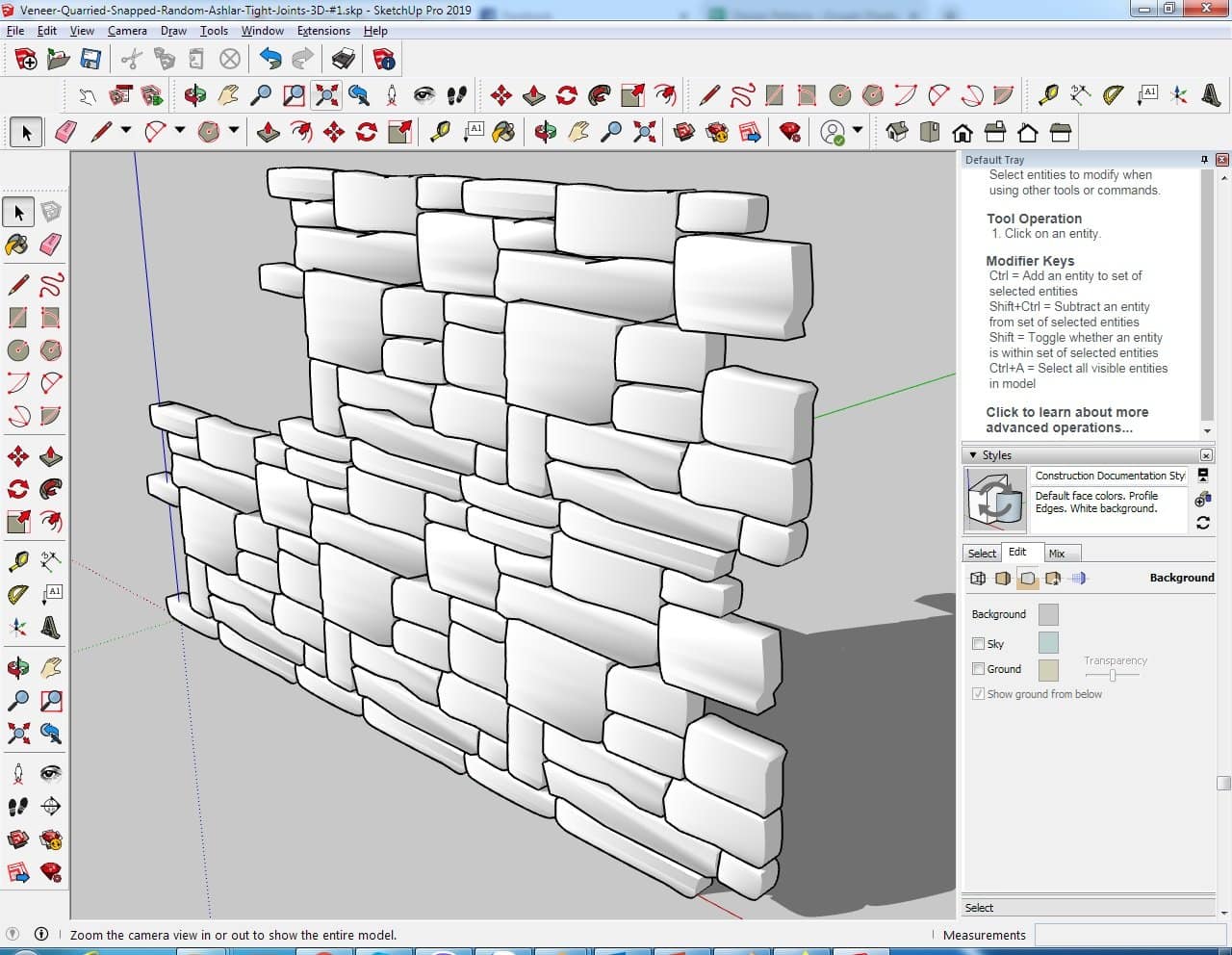Switch to the Mix tab in Styles
This screenshot has height=955, width=1232.
pos(1057,554)
